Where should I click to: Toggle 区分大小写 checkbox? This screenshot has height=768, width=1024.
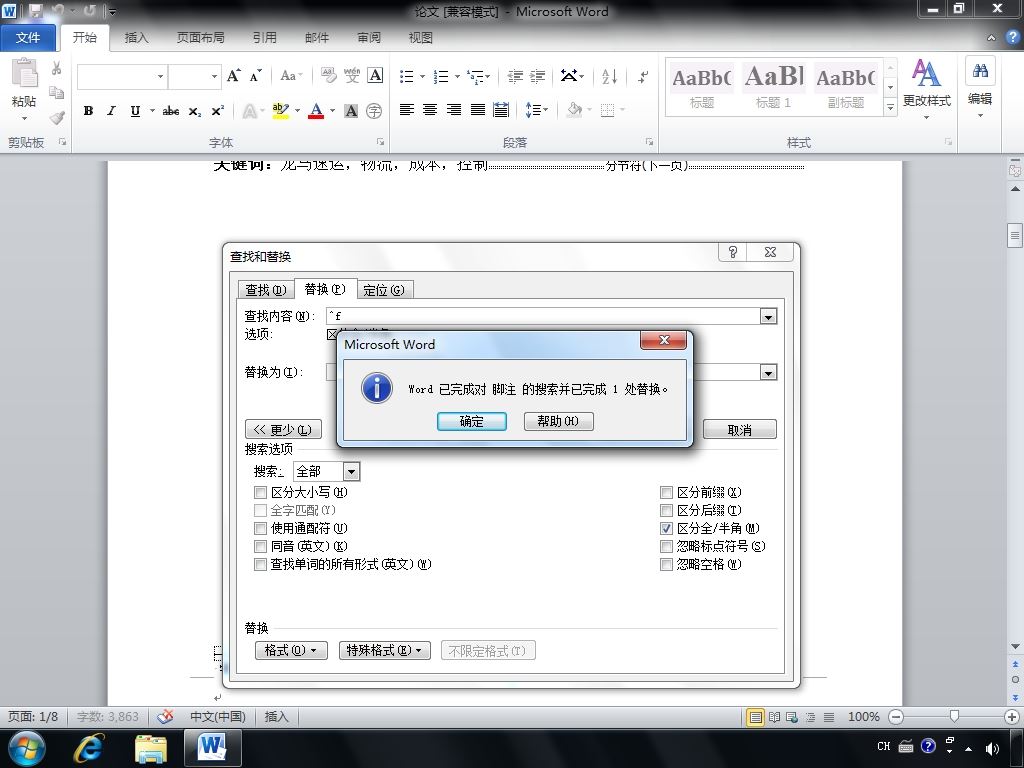[x=261, y=492]
